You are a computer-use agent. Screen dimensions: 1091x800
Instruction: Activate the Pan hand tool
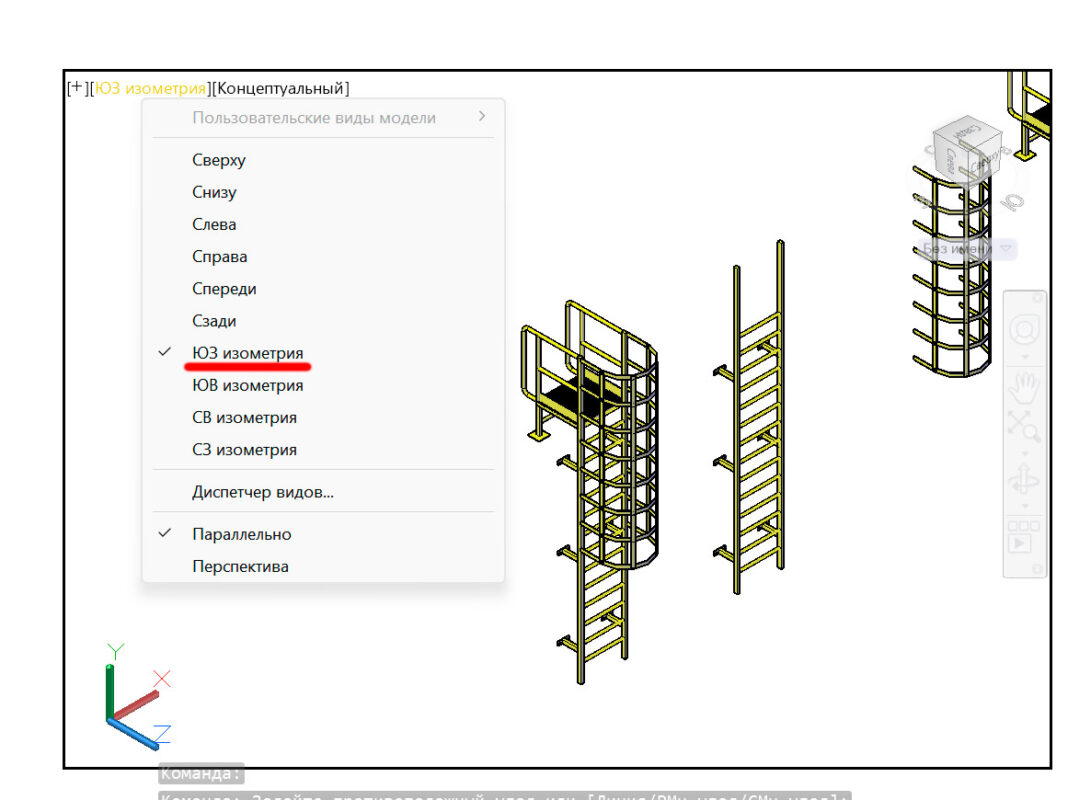pyautogui.click(x=1023, y=383)
